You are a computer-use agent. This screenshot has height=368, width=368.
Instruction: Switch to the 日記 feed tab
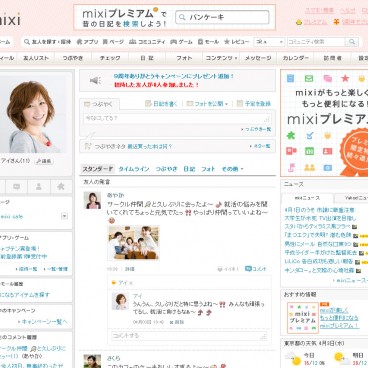[189, 169]
